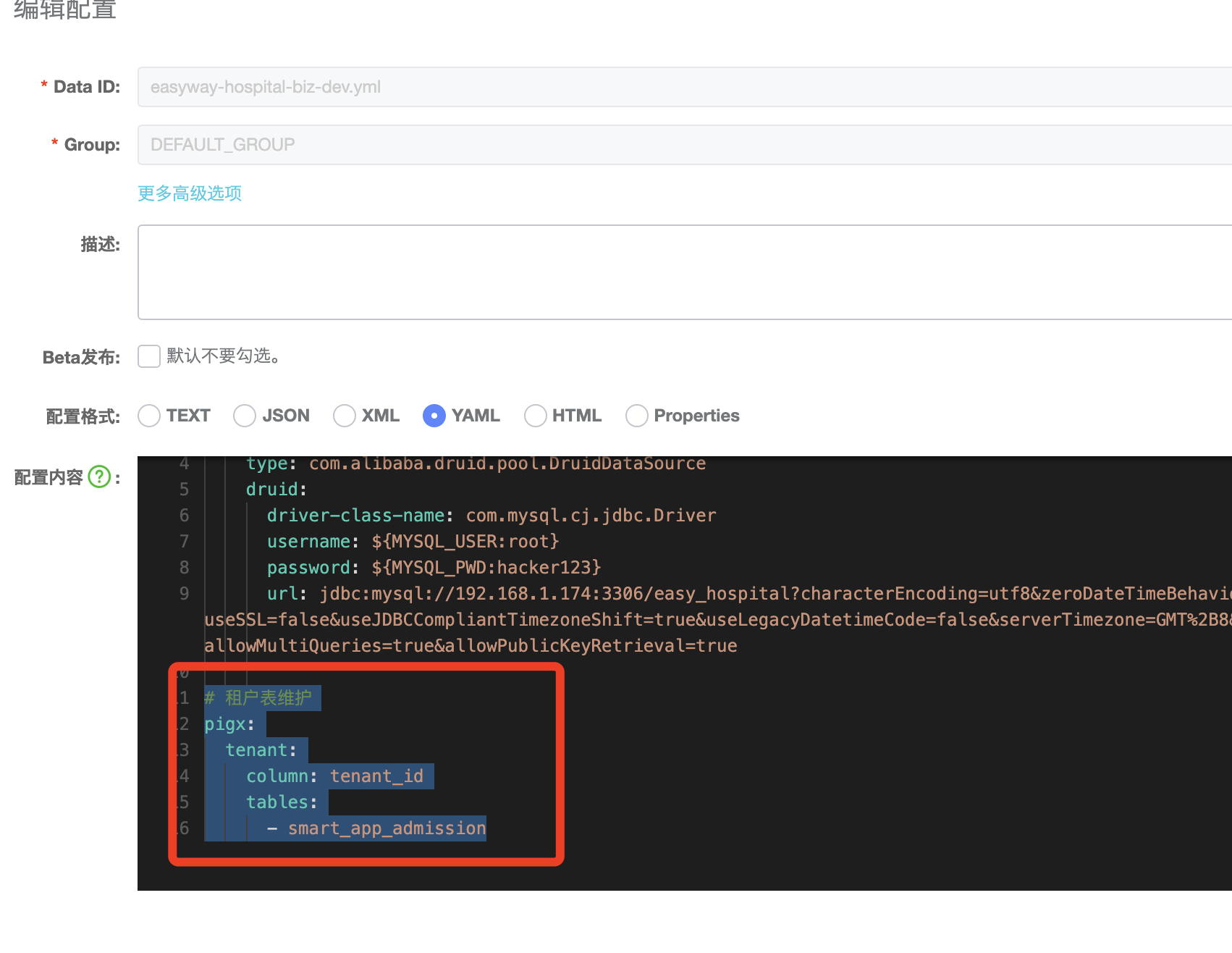Open the 更多高级选项 link
The image size is (1232, 953).
[190, 193]
